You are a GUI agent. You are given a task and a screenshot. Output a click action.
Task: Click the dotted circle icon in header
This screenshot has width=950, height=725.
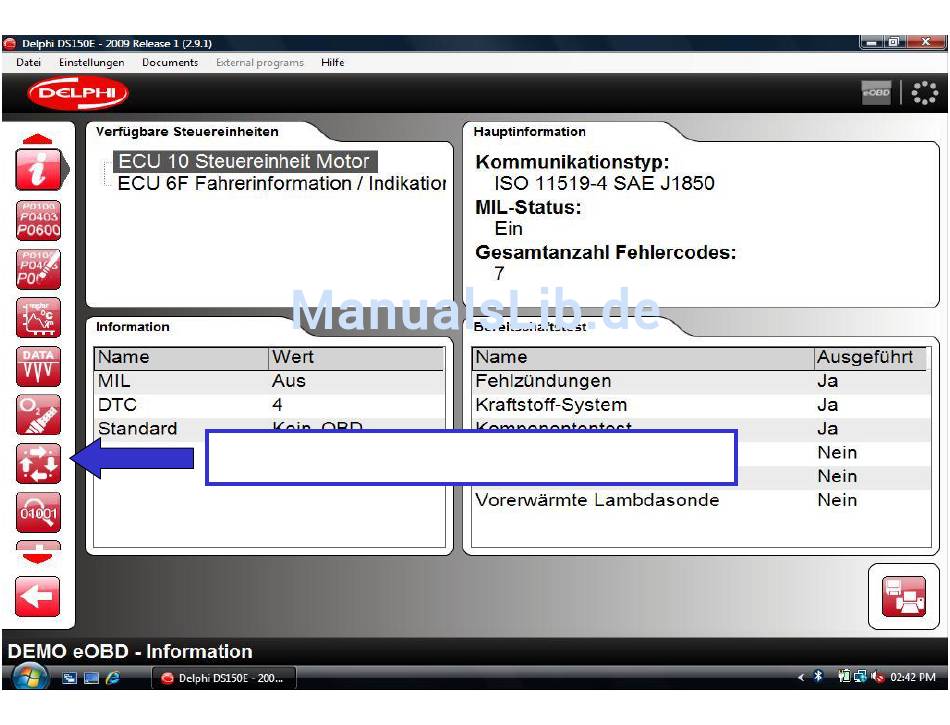click(925, 93)
